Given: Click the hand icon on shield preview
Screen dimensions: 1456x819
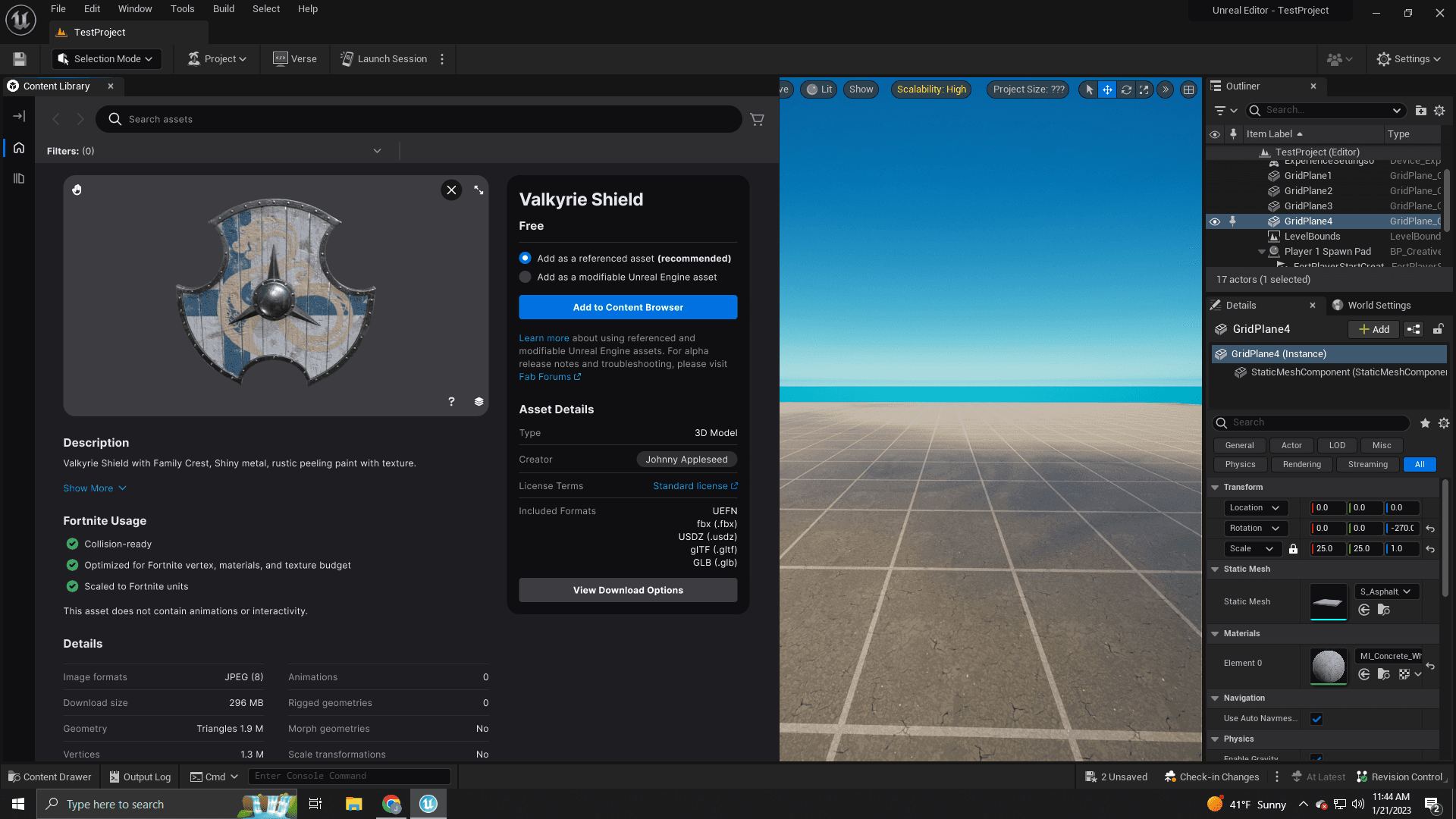Looking at the screenshot, I should pos(77,190).
